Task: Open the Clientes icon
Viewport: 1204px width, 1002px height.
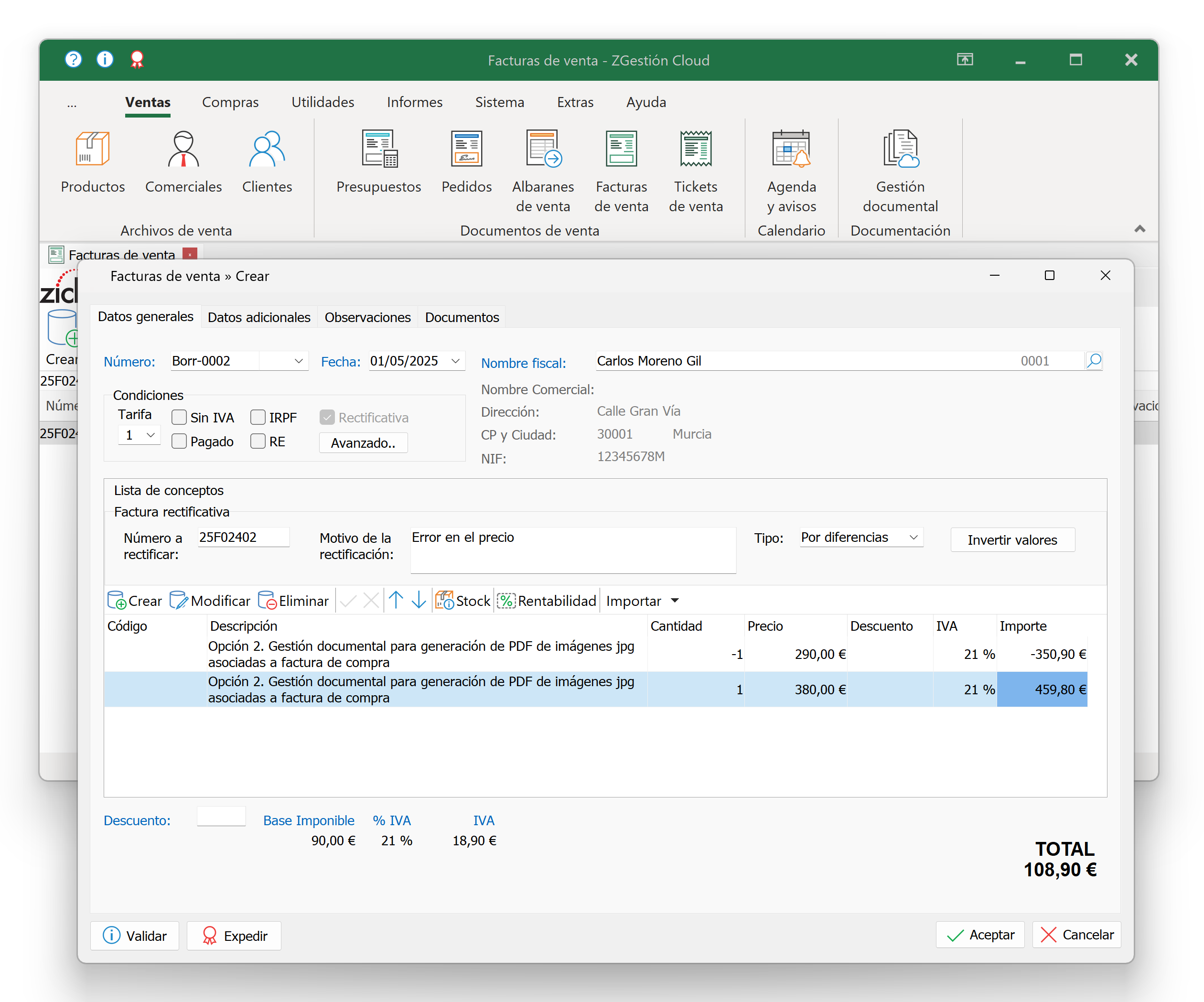Action: click(x=267, y=162)
